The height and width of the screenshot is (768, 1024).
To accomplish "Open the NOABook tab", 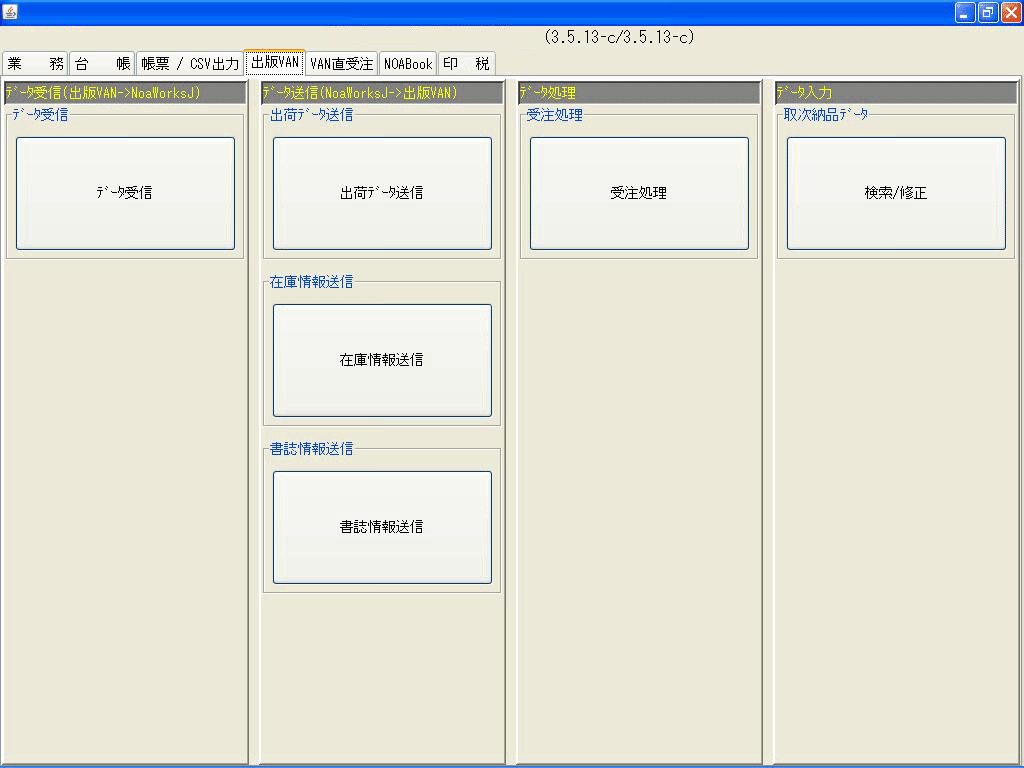I will [407, 62].
